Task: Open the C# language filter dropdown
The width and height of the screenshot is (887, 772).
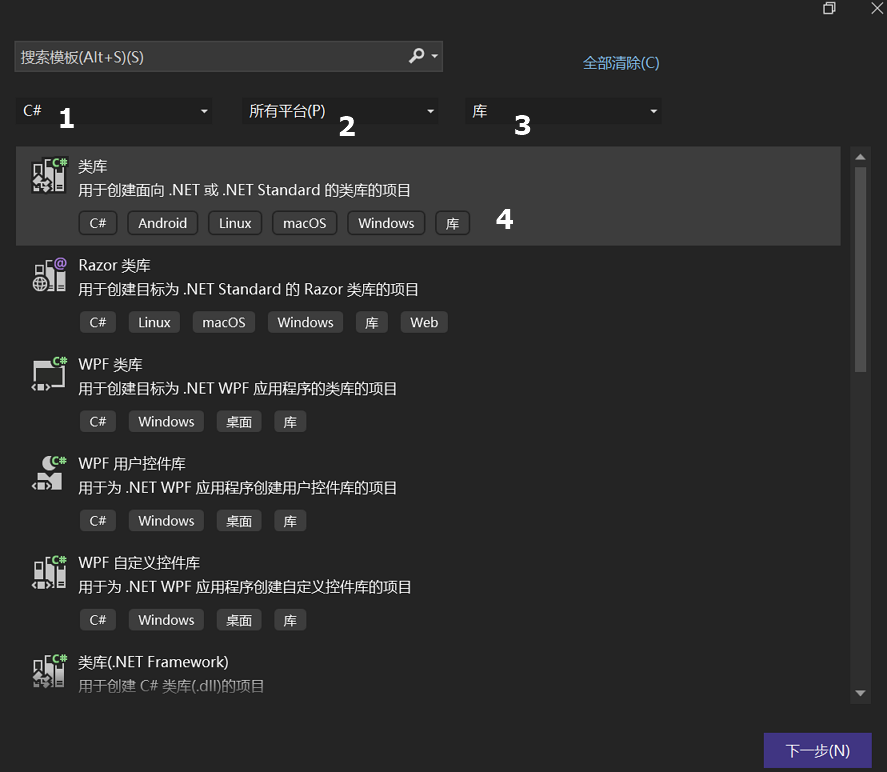Action: tap(114, 111)
